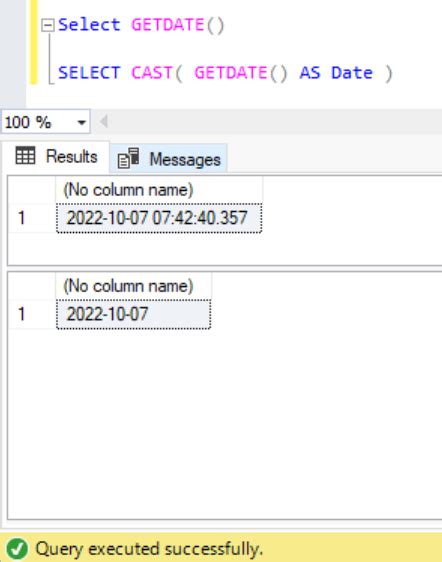Click the Select GETDATE() query line
Viewport: 442px width, 562px height.
point(141,25)
